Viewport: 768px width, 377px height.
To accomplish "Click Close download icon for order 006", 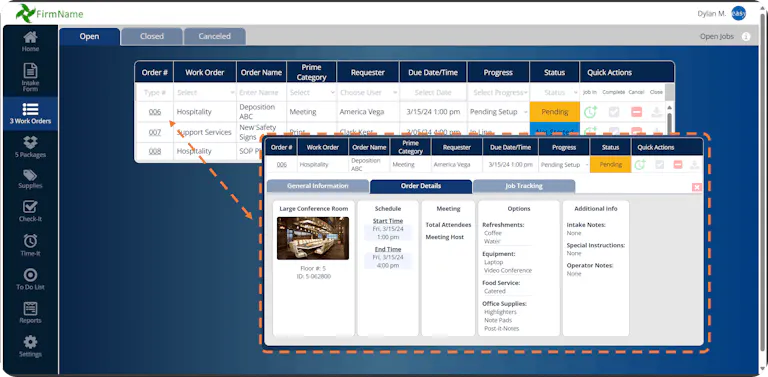I will [656, 112].
